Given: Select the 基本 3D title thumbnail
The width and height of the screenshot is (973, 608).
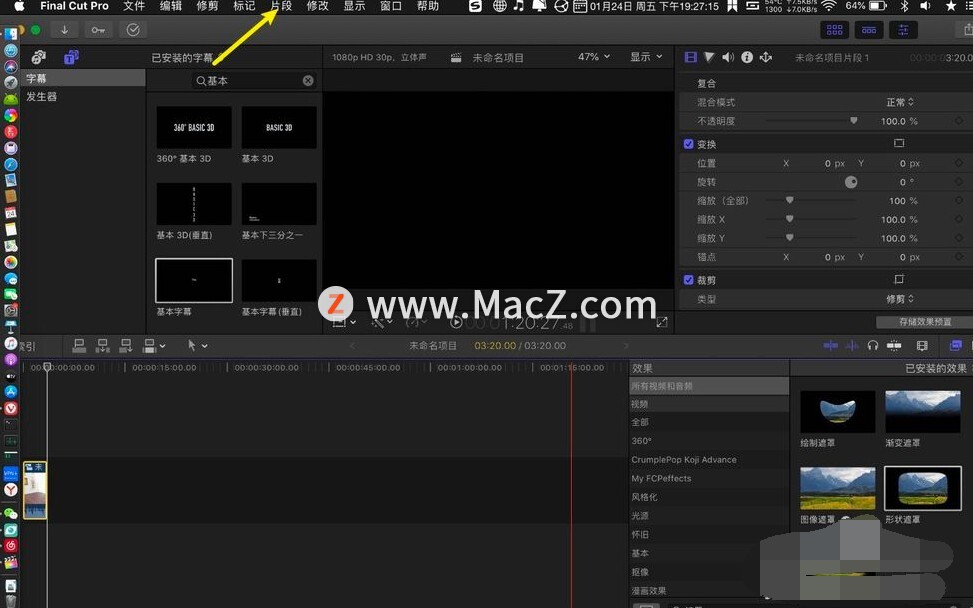Looking at the screenshot, I should click(x=279, y=127).
